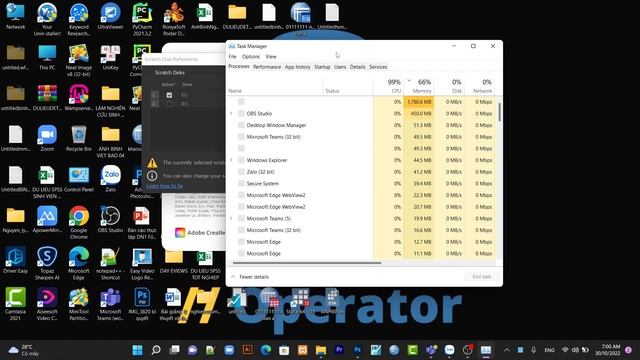Click the Windows Start button on taskbar
This screenshot has width=640, height=360.
tap(138, 350)
